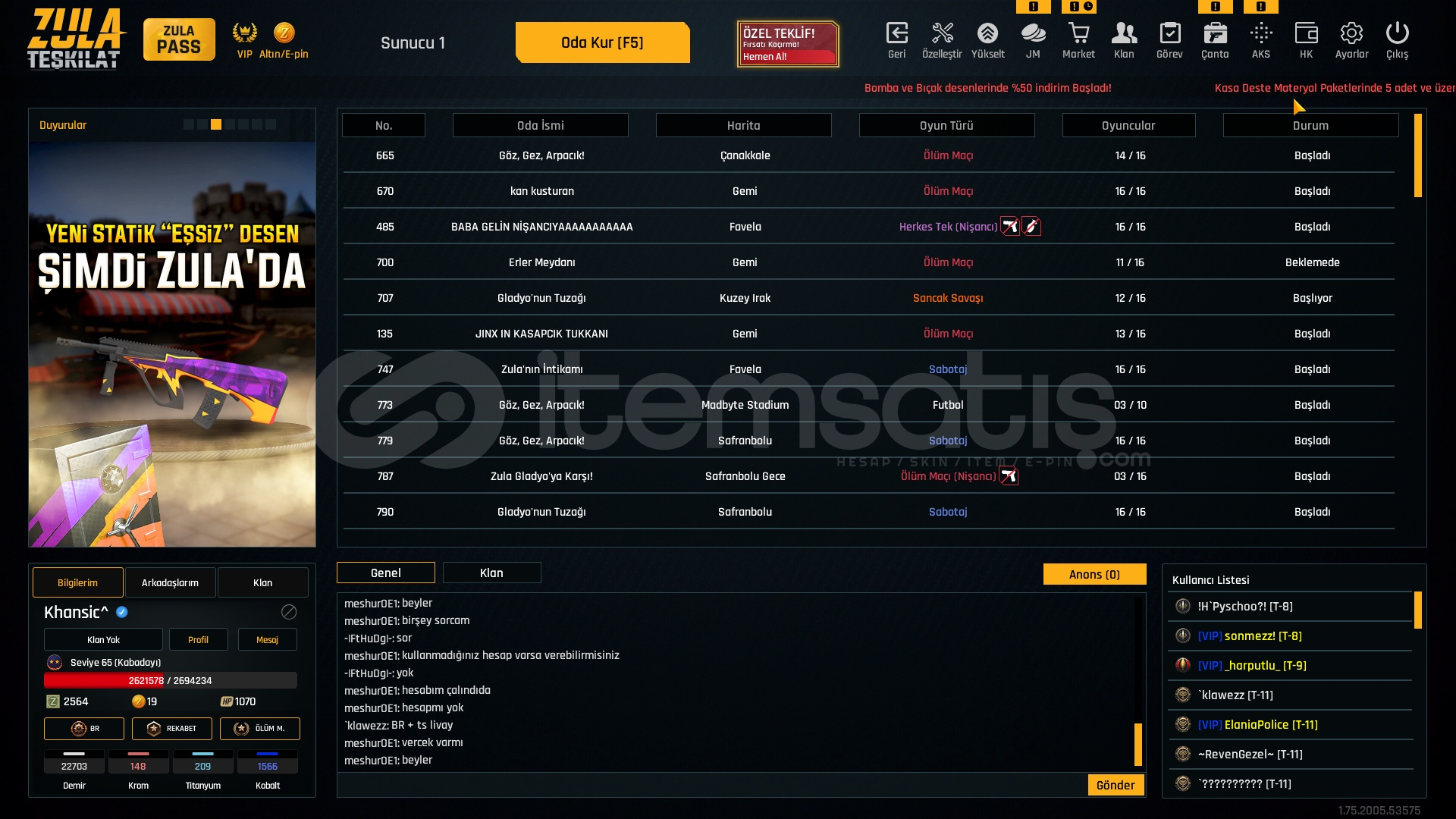1456x819 pixels.
Task: Click the user list scrollbar
Action: point(1418,610)
